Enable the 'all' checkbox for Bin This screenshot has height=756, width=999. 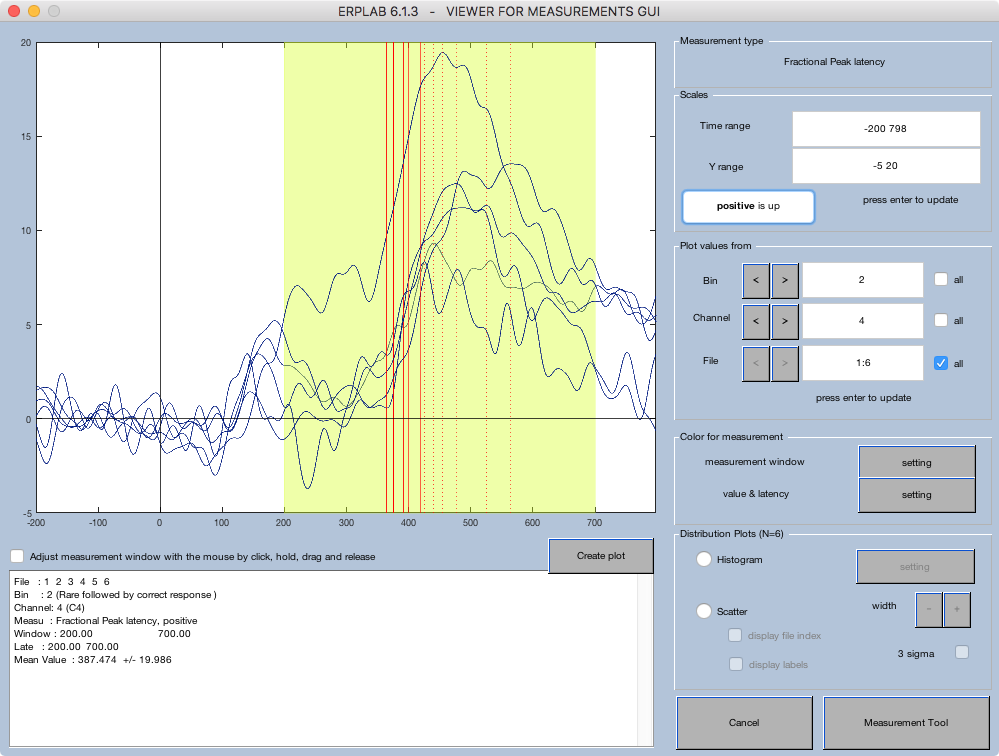[x=938, y=280]
